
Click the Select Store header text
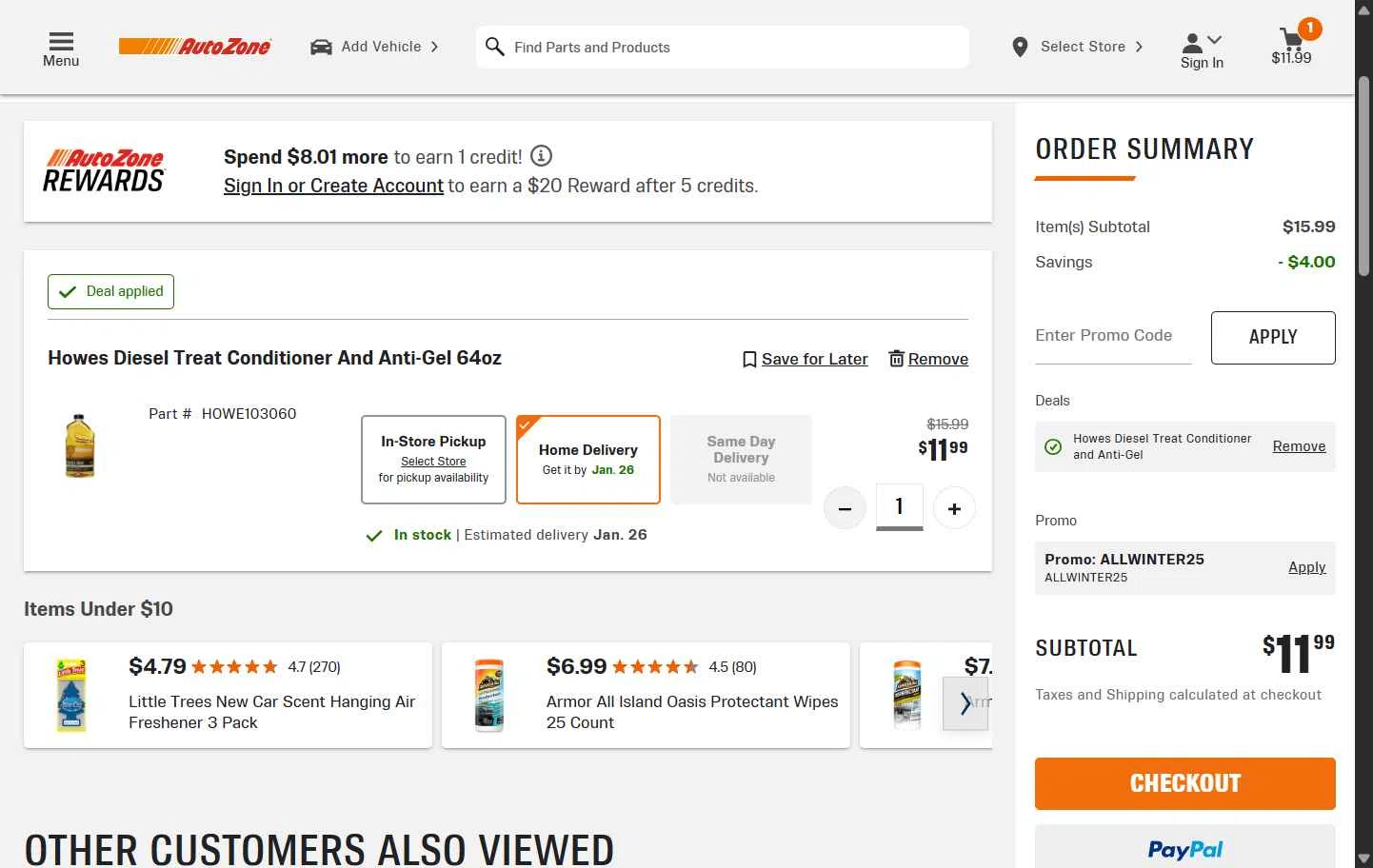coord(1083,47)
